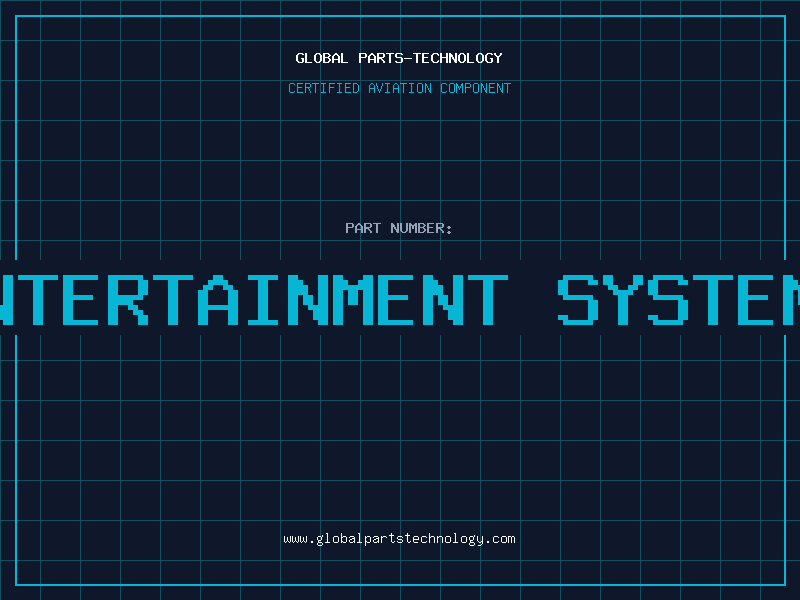Viewport: 800px width, 600px height.
Task: Click the bottom-right corner of the cyan frame
Action: point(785,585)
